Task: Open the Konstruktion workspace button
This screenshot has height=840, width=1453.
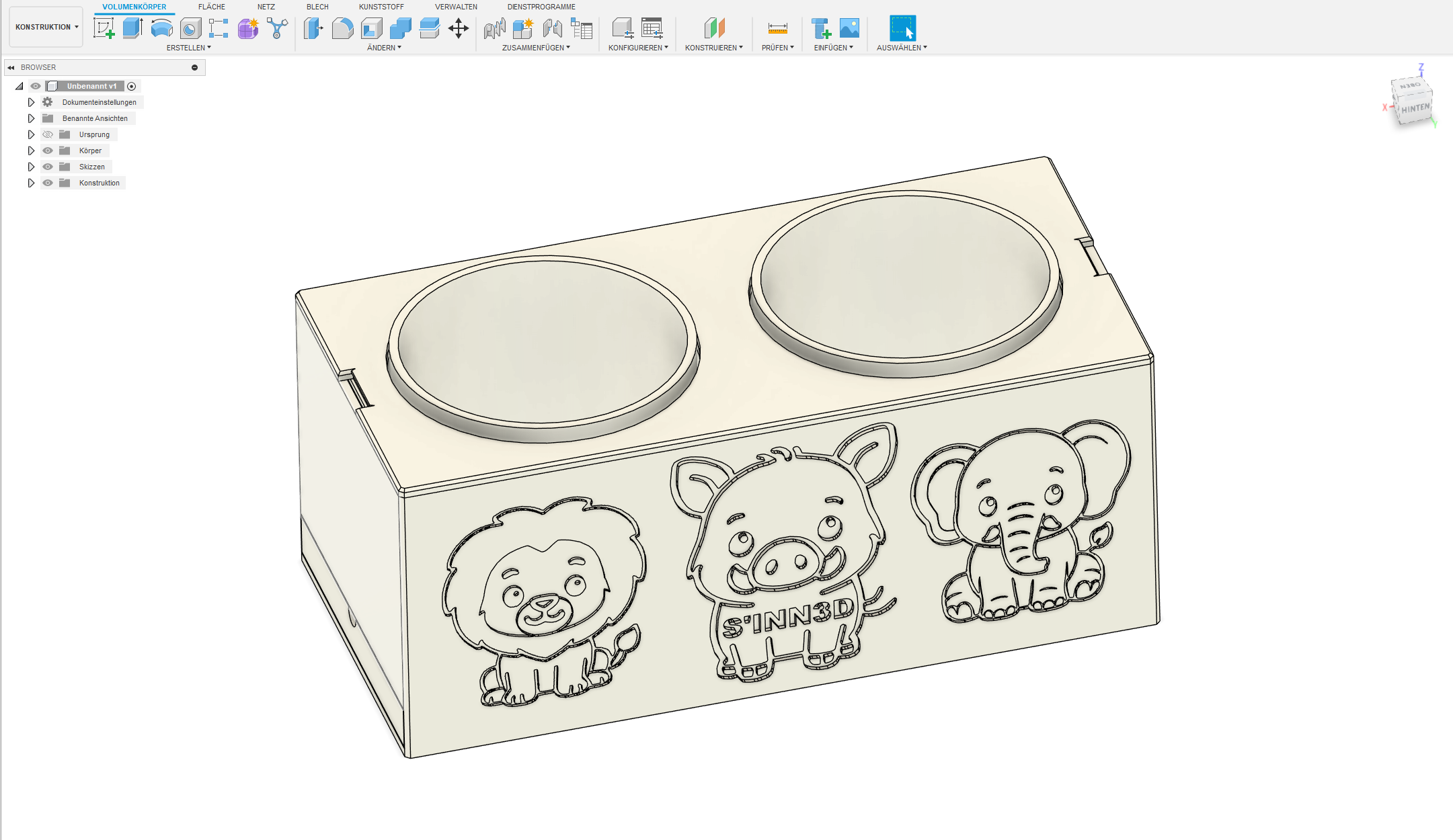Action: (x=46, y=27)
